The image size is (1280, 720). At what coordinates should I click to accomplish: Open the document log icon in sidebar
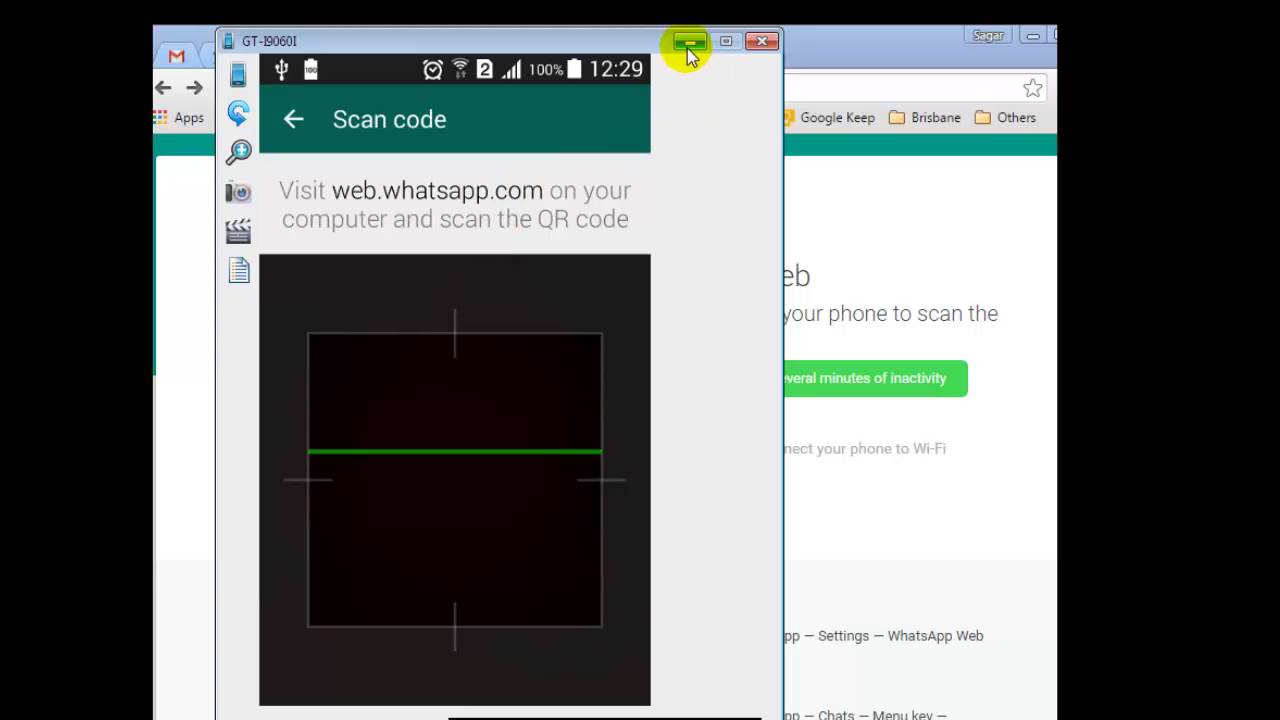click(x=238, y=270)
